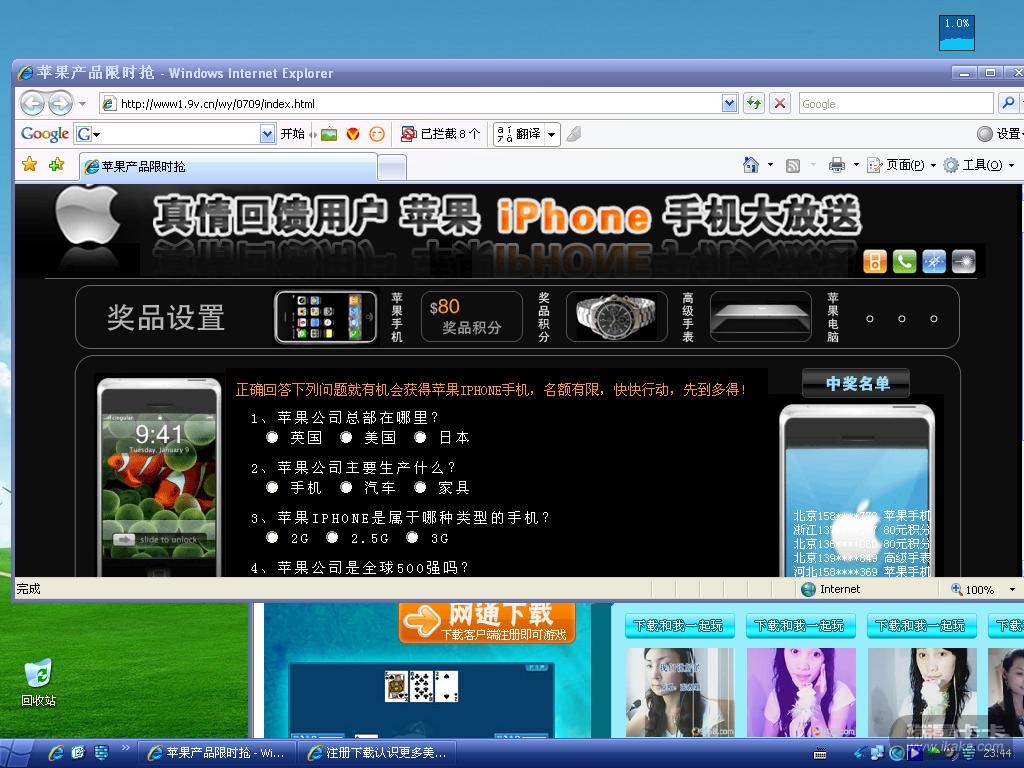Click the first girl photo in background window
Screen dimensions: 1024x768
(679, 693)
